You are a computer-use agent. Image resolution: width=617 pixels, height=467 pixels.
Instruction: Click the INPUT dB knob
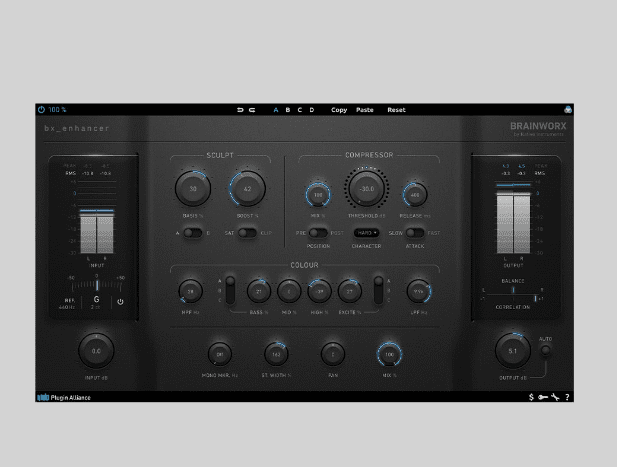click(96, 351)
